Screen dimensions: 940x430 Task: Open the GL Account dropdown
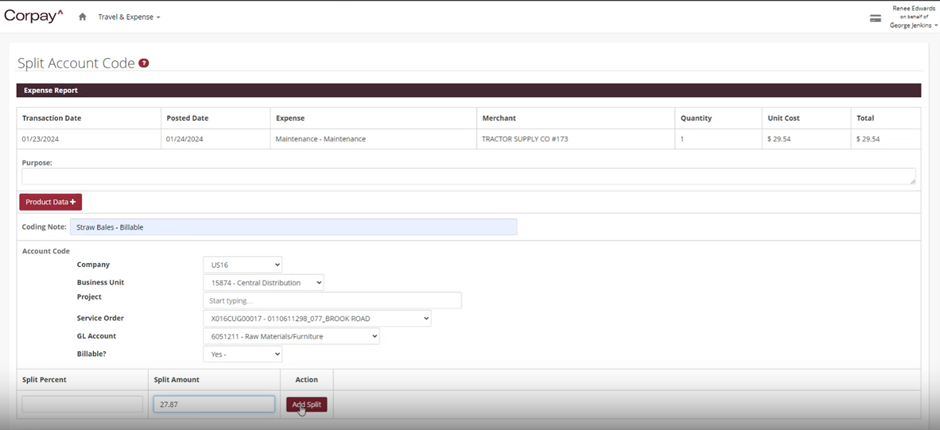click(x=291, y=337)
